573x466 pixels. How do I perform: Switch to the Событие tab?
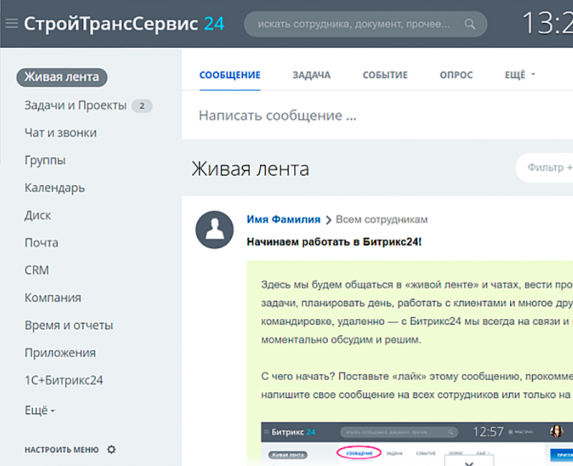coord(385,75)
